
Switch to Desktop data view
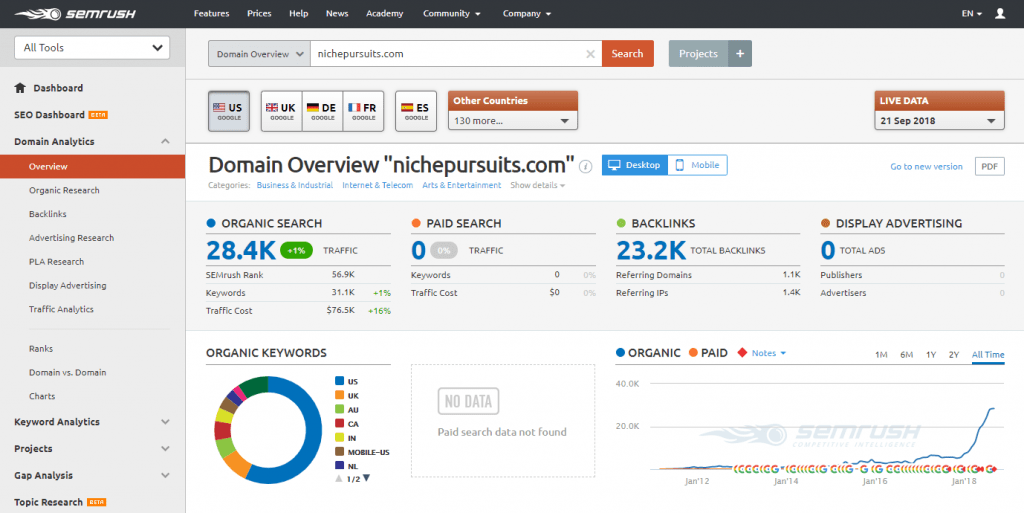pyautogui.click(x=635, y=165)
